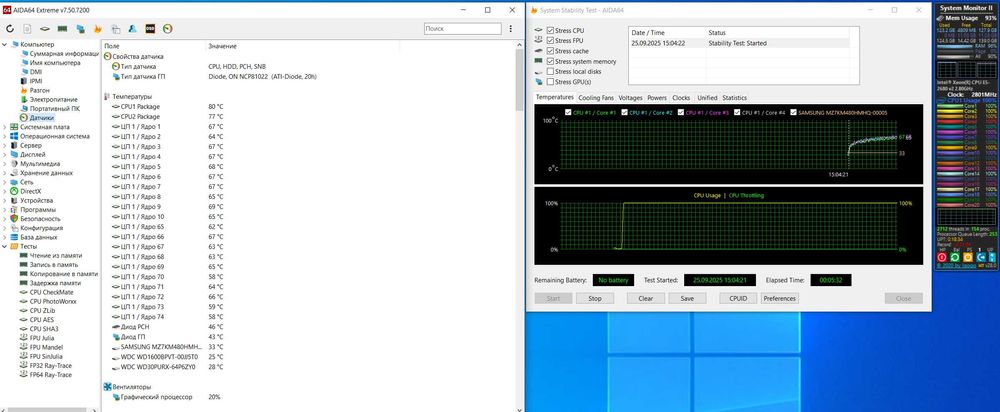Enable the Stress GPU(s) checkbox
Image resolution: width=1000 pixels, height=412 pixels.
[550, 82]
